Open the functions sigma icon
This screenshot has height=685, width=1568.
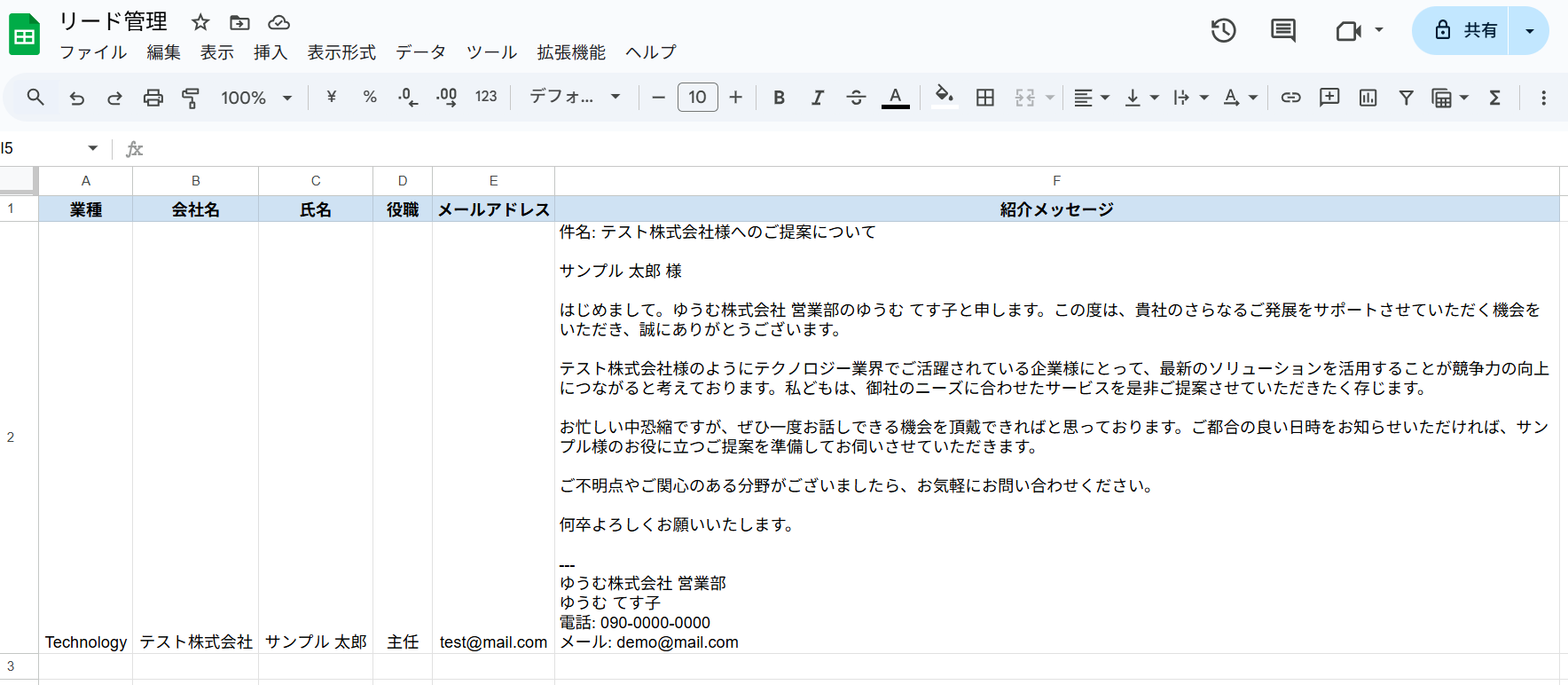1494,98
